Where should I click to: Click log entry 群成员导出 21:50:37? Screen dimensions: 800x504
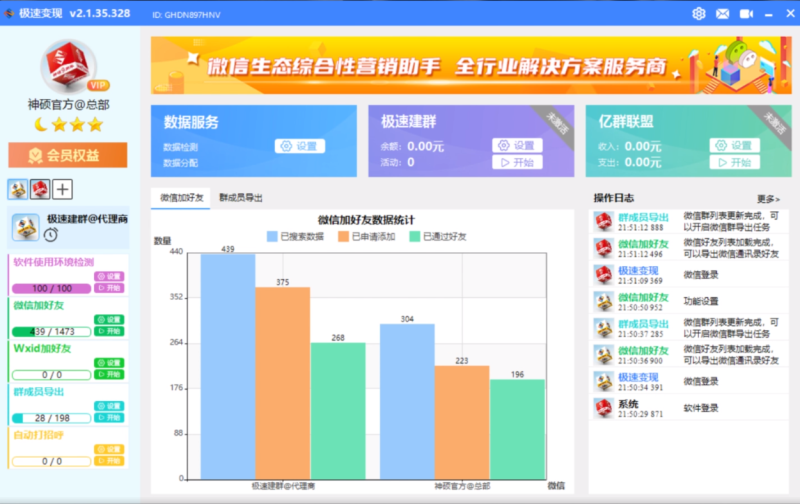coord(689,329)
